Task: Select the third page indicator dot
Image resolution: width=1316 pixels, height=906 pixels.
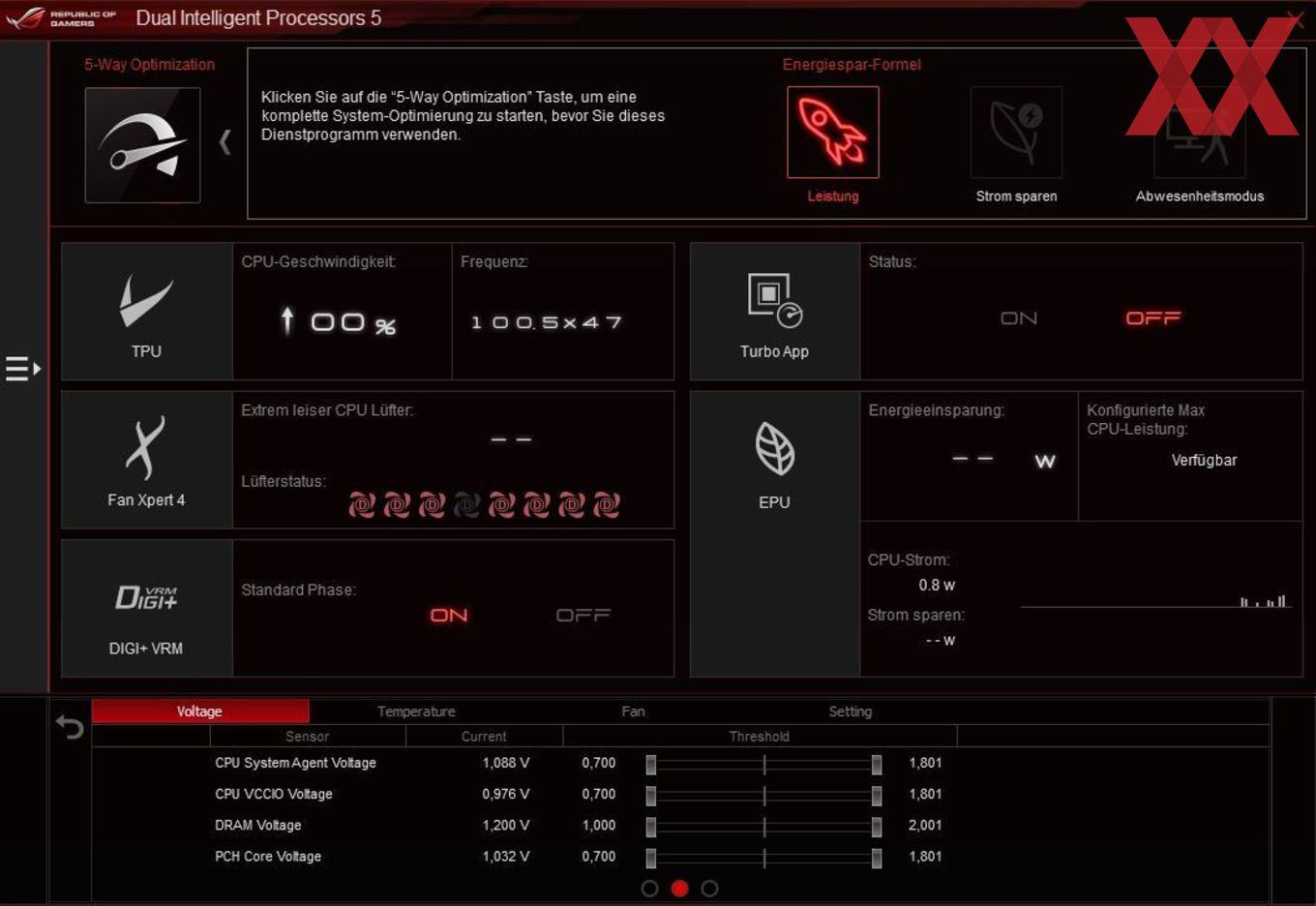Action: coord(709,889)
